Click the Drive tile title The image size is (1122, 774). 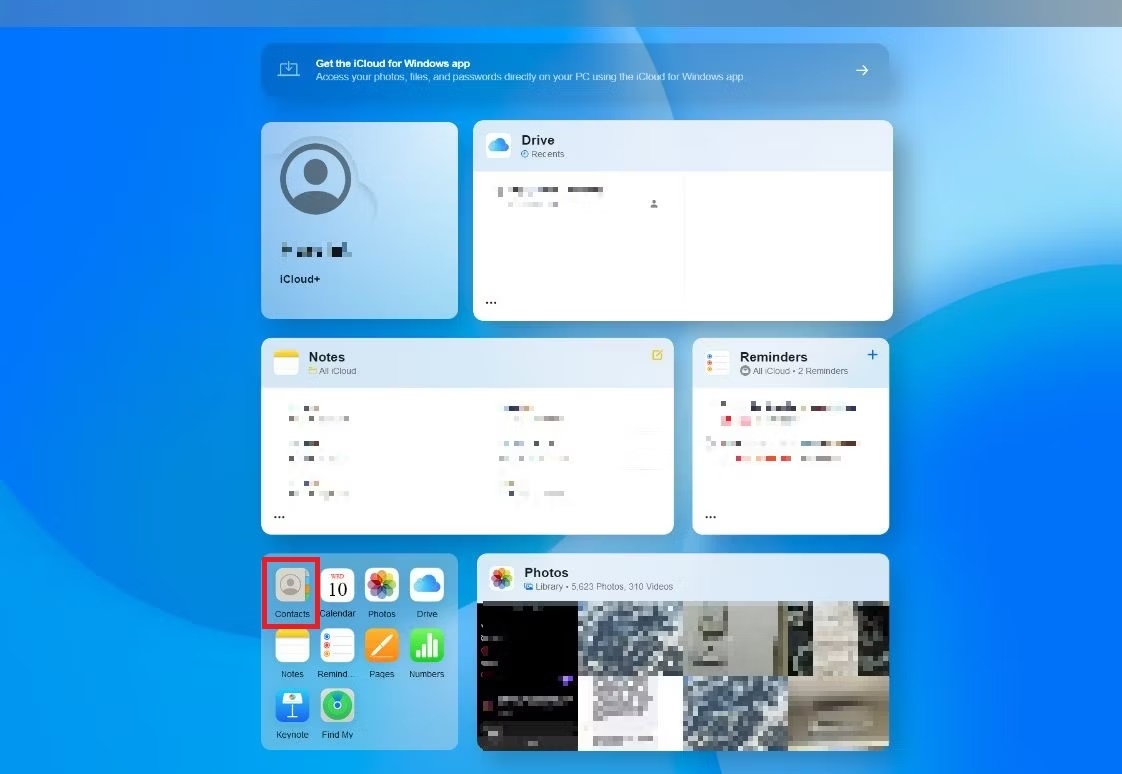(537, 140)
